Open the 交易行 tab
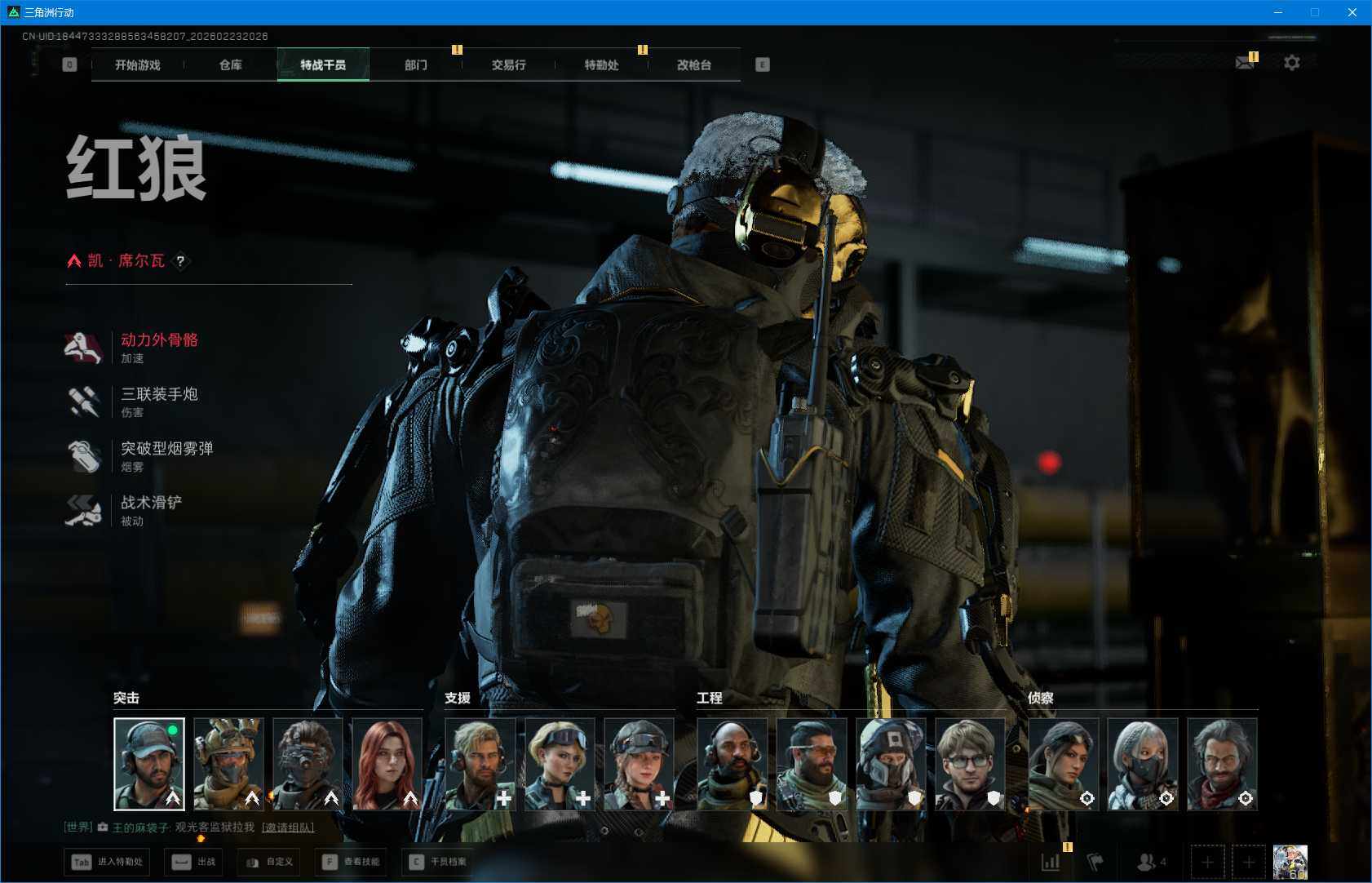Screen dimensions: 1372x883 509,64
